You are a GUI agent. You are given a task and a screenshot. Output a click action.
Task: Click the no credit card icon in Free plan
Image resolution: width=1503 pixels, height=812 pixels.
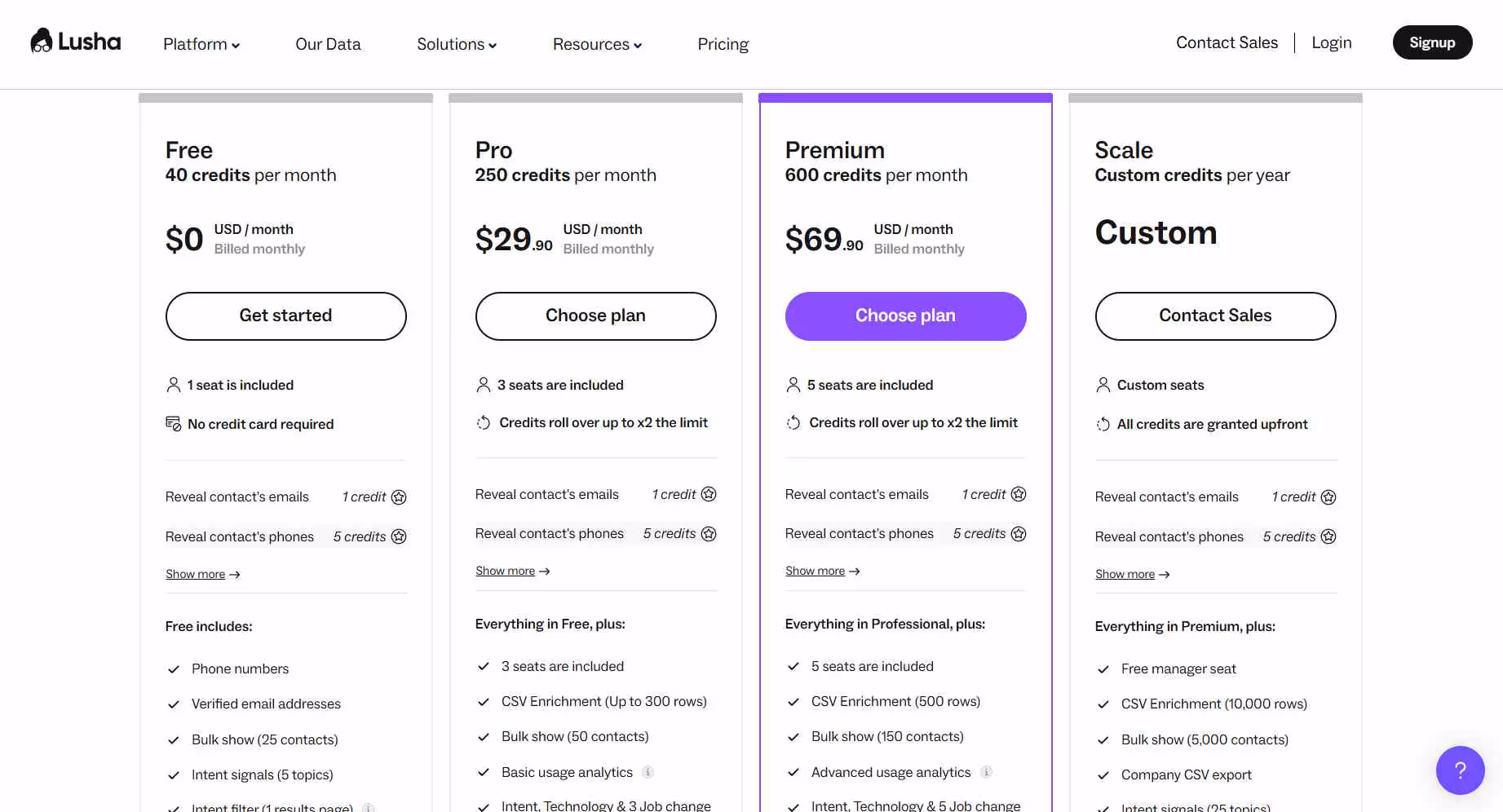tap(173, 424)
